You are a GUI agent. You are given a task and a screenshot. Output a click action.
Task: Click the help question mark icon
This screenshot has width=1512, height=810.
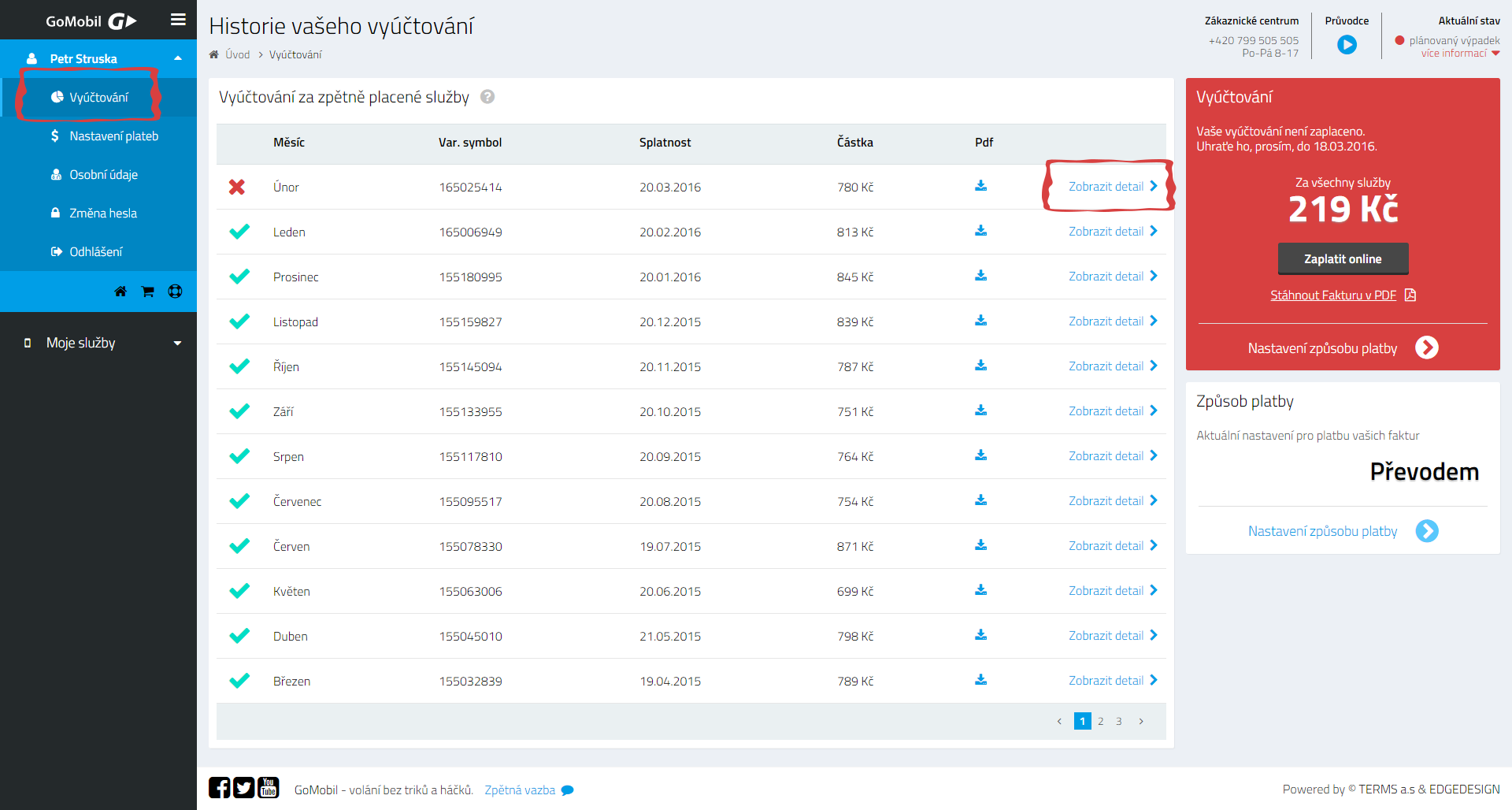point(487,97)
